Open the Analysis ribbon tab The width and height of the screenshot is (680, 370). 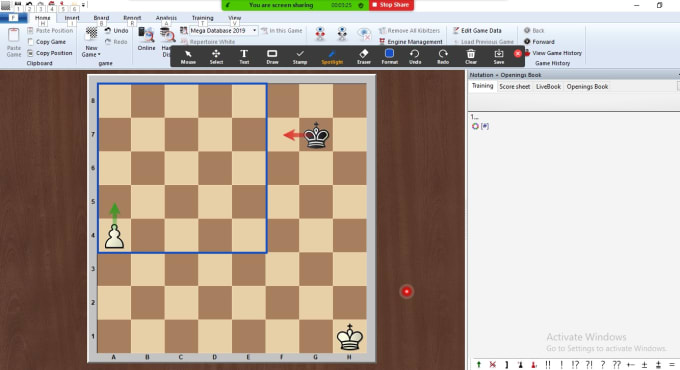[166, 18]
